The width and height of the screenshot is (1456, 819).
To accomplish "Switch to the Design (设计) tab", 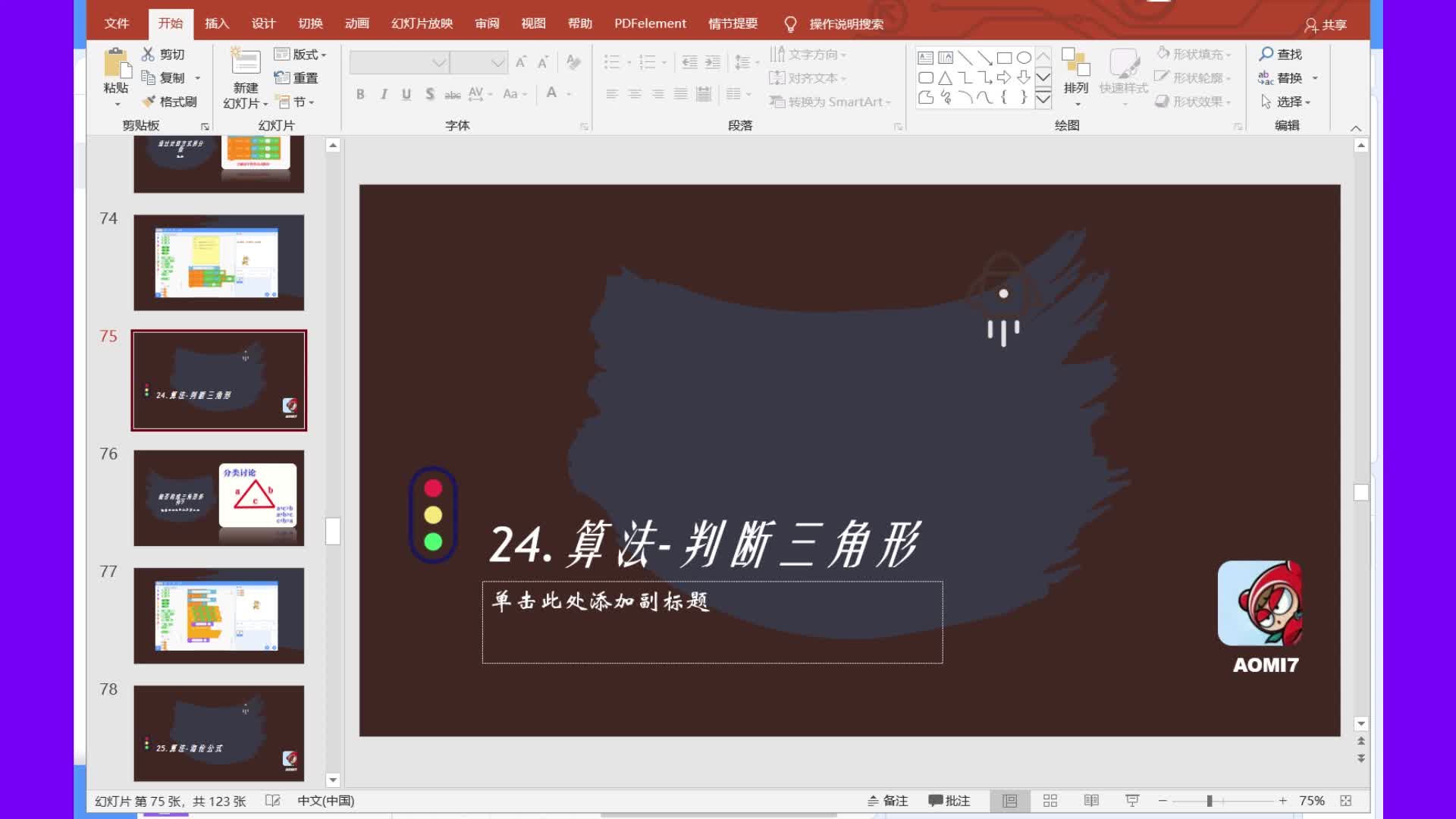I will click(263, 24).
